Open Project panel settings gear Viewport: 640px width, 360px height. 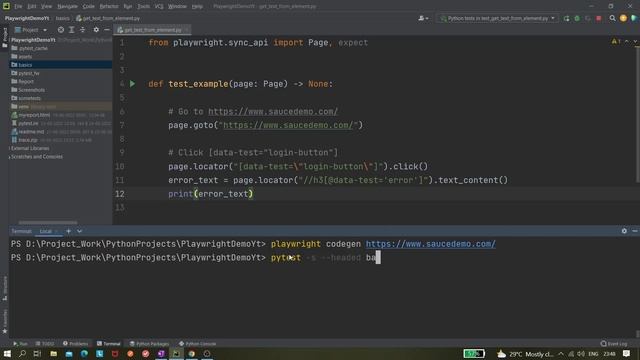[96, 30]
